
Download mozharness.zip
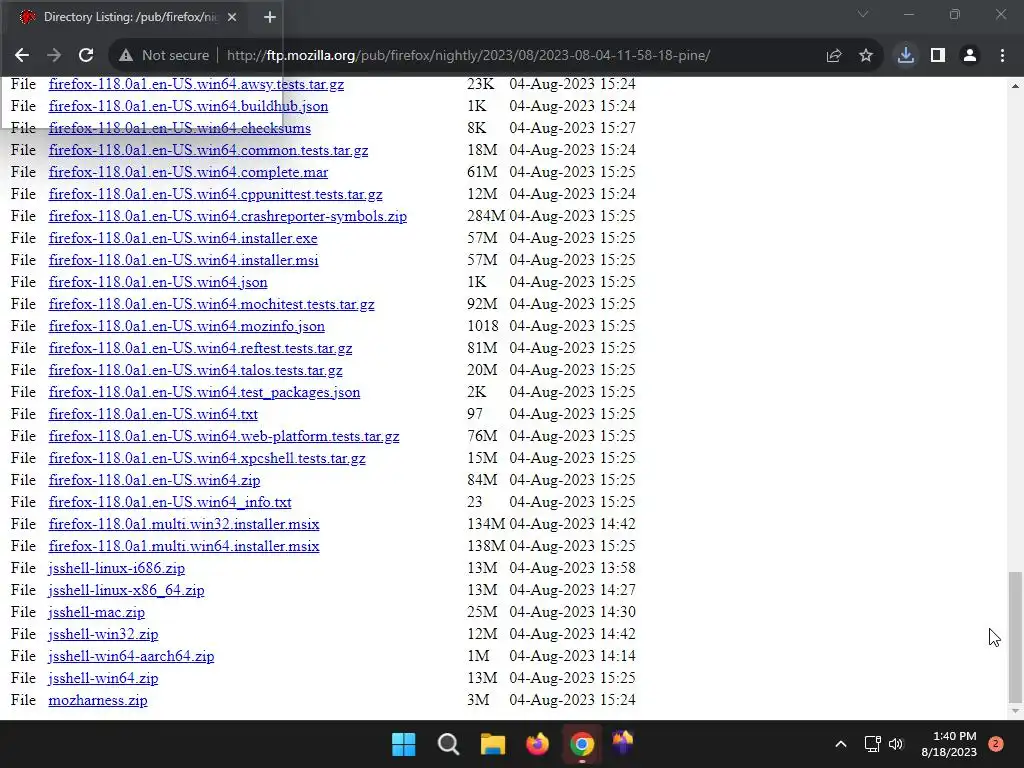pos(98,700)
